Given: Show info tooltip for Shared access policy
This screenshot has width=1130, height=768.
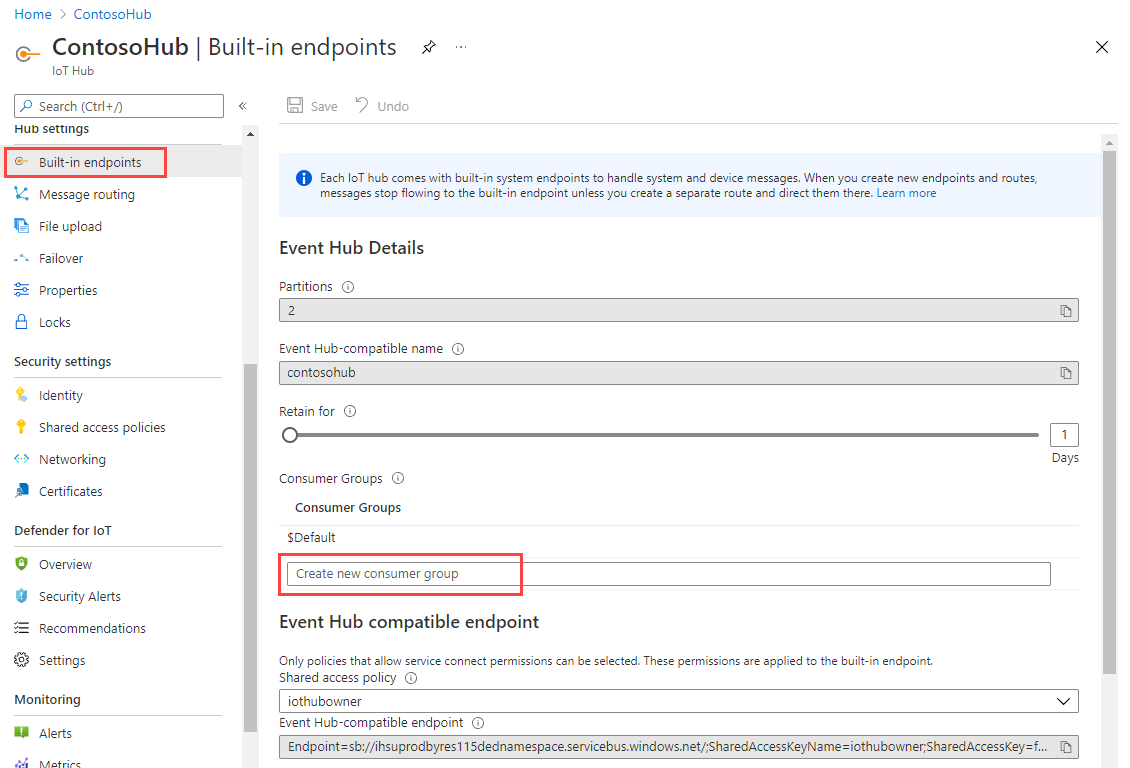Looking at the screenshot, I should pyautogui.click(x=411, y=678).
